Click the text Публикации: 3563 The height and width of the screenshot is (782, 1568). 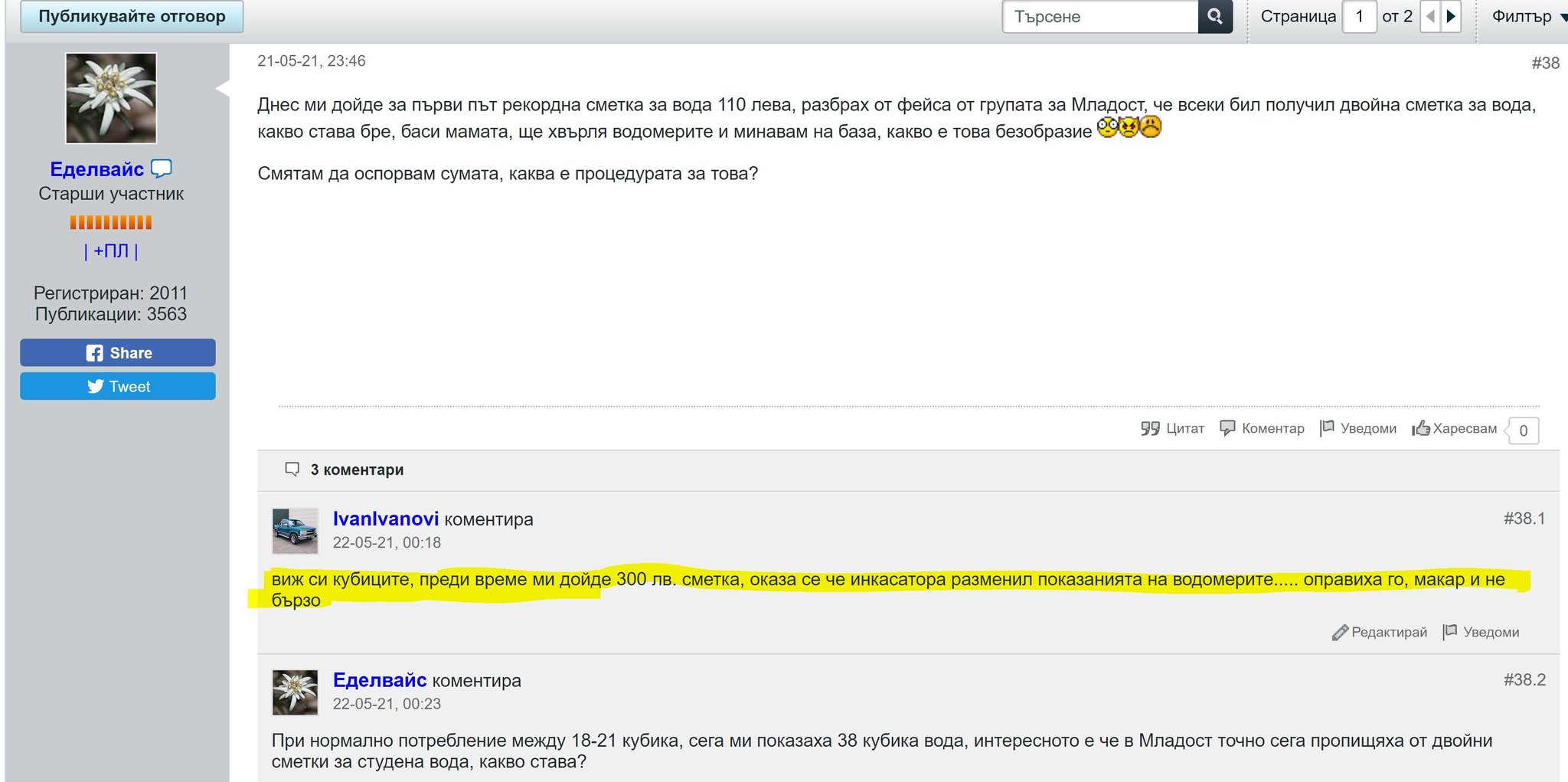click(111, 314)
